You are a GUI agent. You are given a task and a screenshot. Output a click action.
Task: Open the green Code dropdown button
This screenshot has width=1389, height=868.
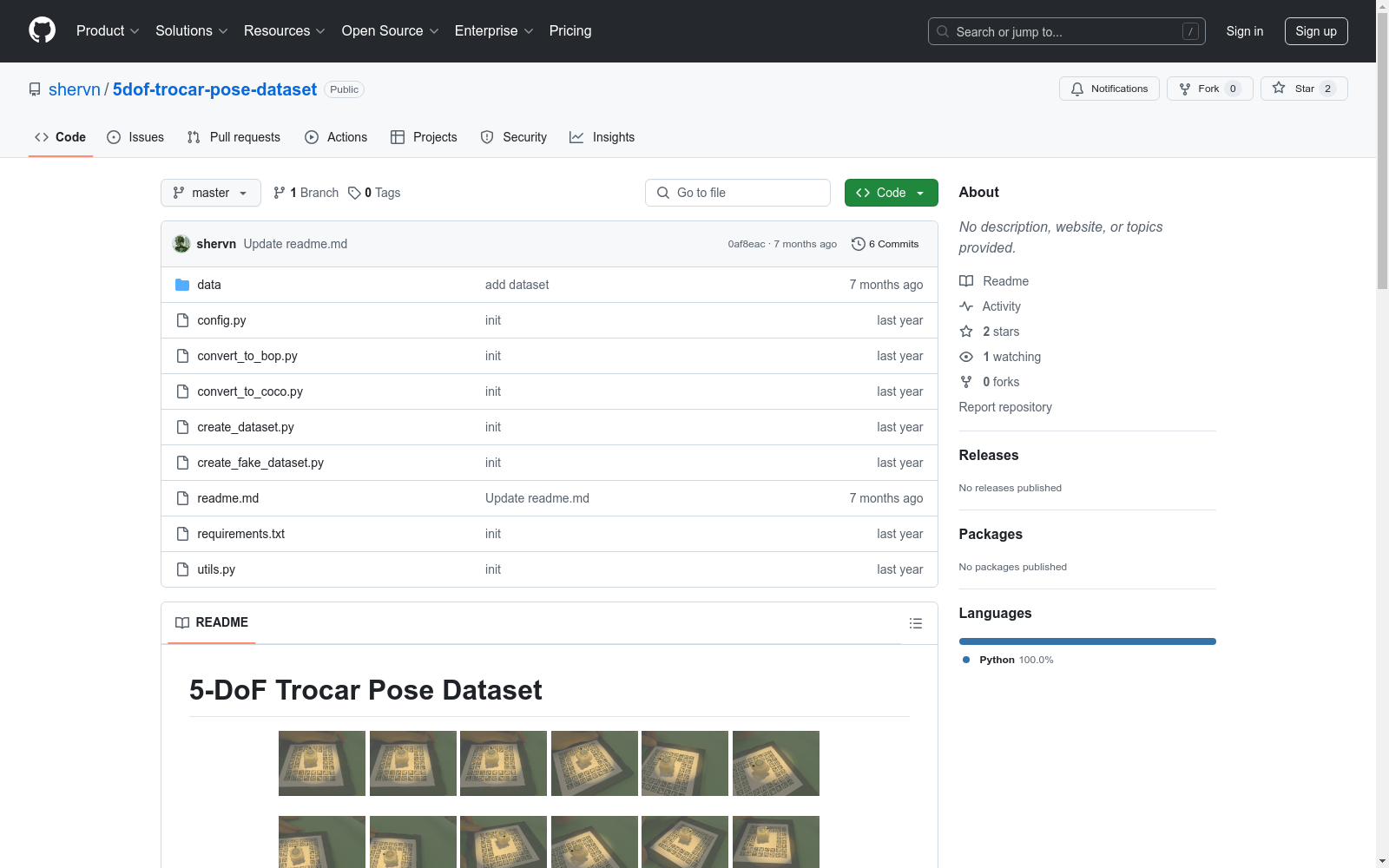891,193
